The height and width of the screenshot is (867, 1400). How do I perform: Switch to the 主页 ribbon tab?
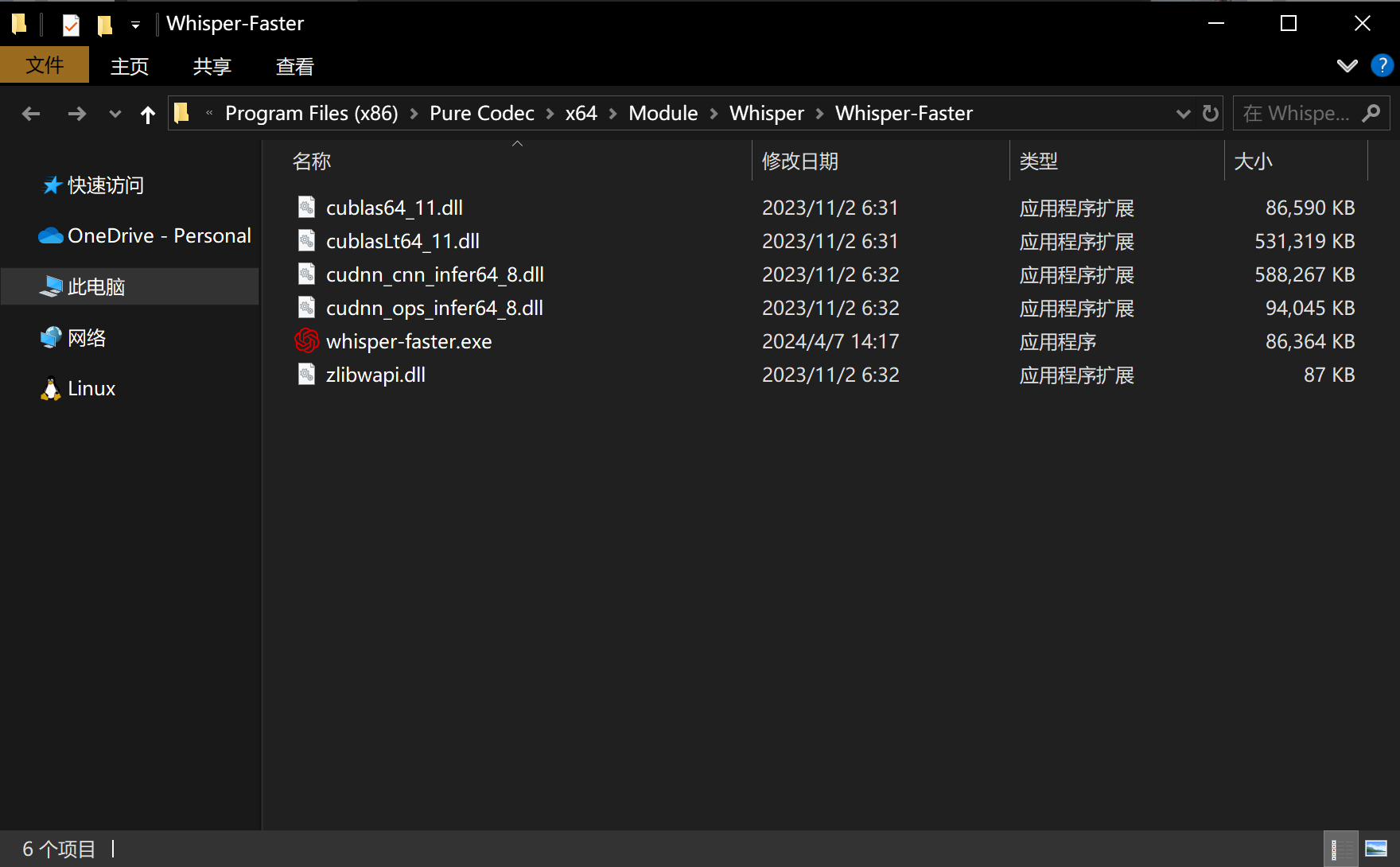pyautogui.click(x=130, y=66)
